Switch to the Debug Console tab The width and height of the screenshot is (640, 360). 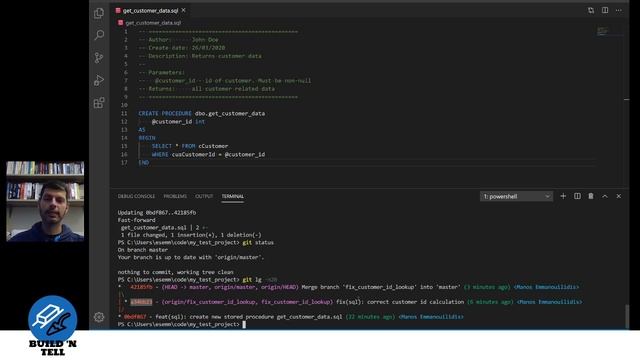click(x=136, y=196)
